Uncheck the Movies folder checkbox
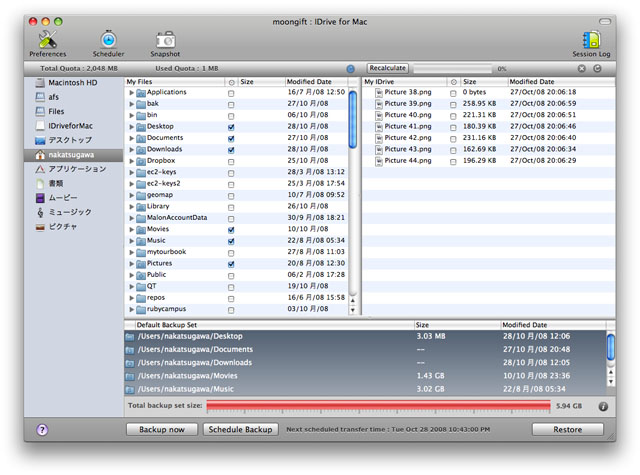 (231, 230)
